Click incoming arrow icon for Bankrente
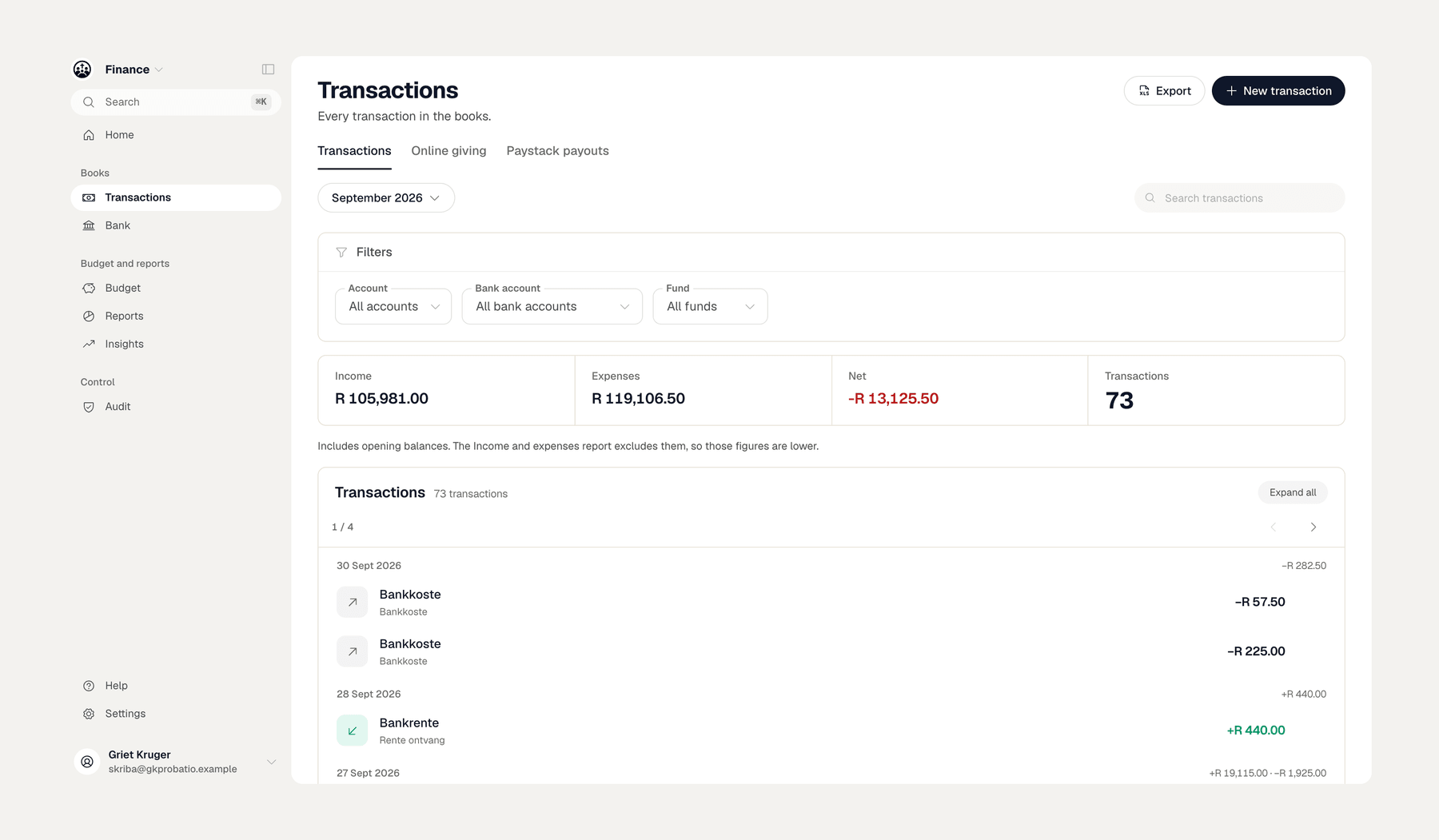The height and width of the screenshot is (840, 1439). click(352, 731)
